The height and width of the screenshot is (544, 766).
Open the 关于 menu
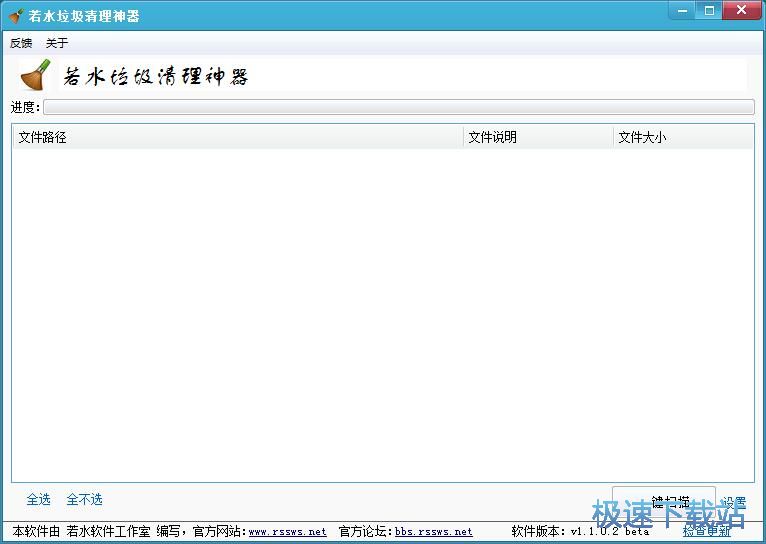(x=57, y=43)
